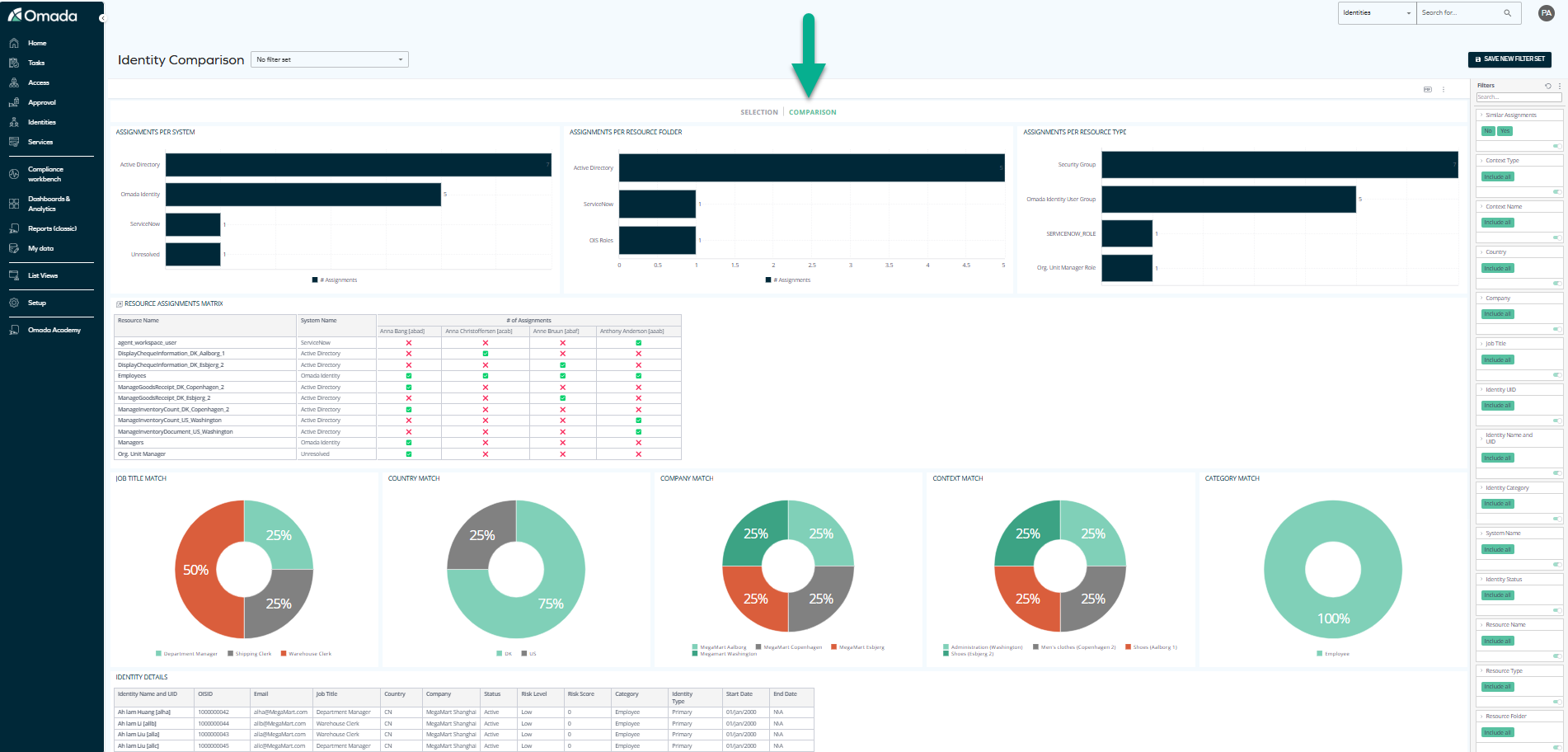The image size is (1568, 752).
Task: Open the Approval sidebar icon
Action: click(14, 102)
